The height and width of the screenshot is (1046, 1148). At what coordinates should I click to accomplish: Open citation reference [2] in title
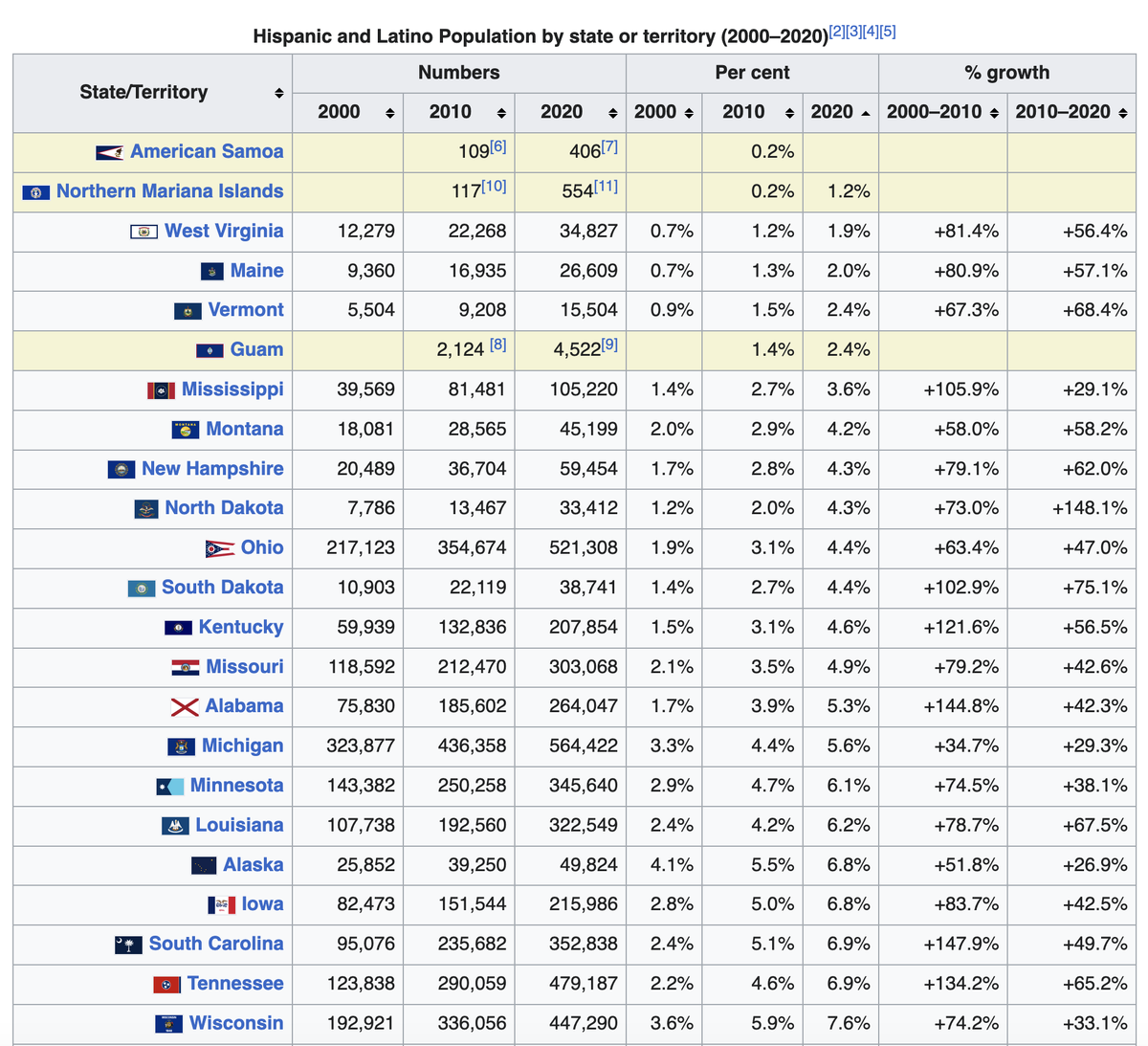[837, 32]
